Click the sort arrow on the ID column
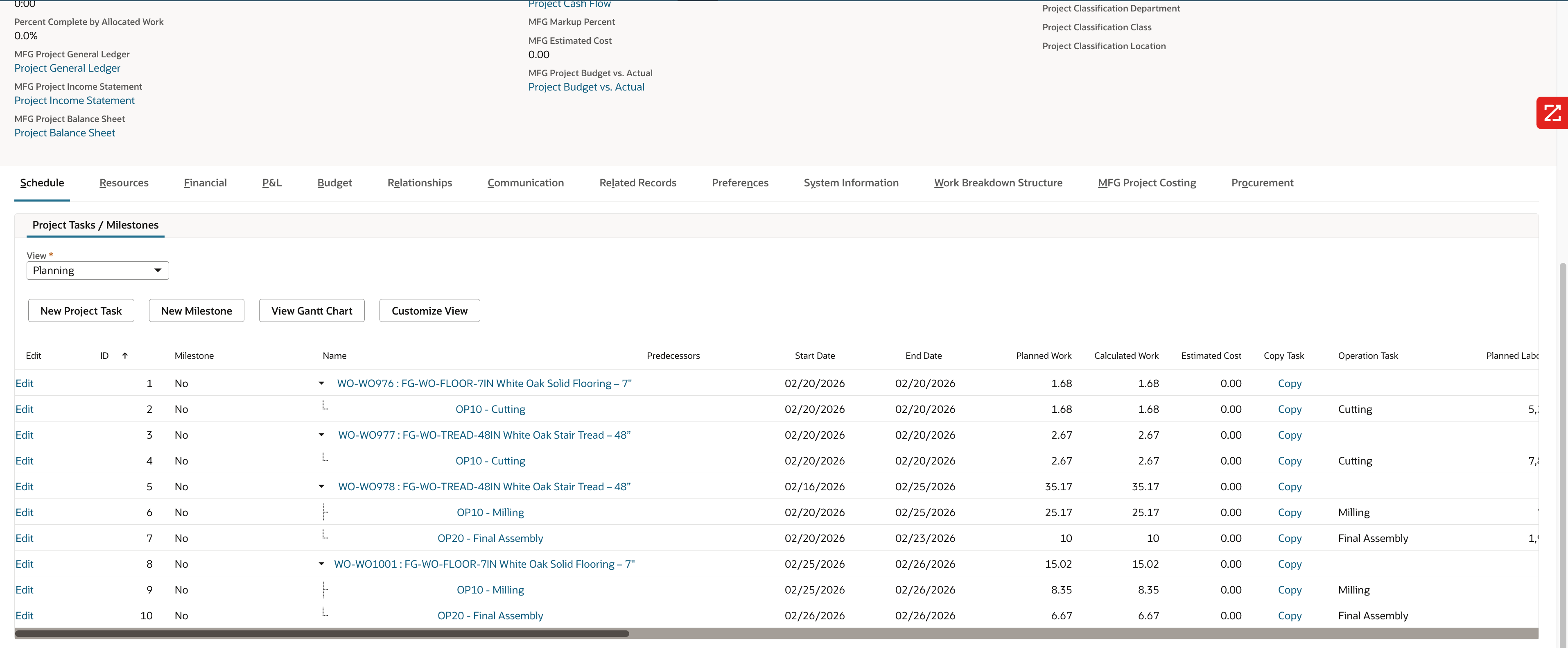The width and height of the screenshot is (1568, 648). point(125,355)
